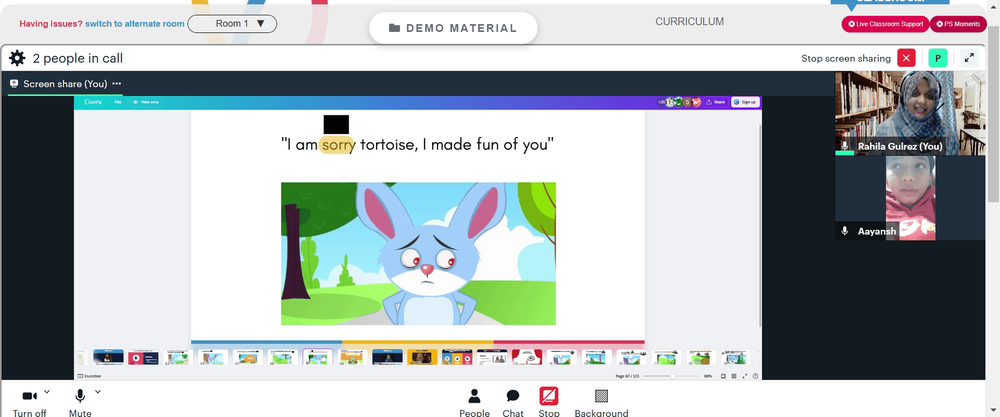The width and height of the screenshot is (1000, 417).
Task: Open the Screen share three-dot menu
Action: [x=117, y=84]
